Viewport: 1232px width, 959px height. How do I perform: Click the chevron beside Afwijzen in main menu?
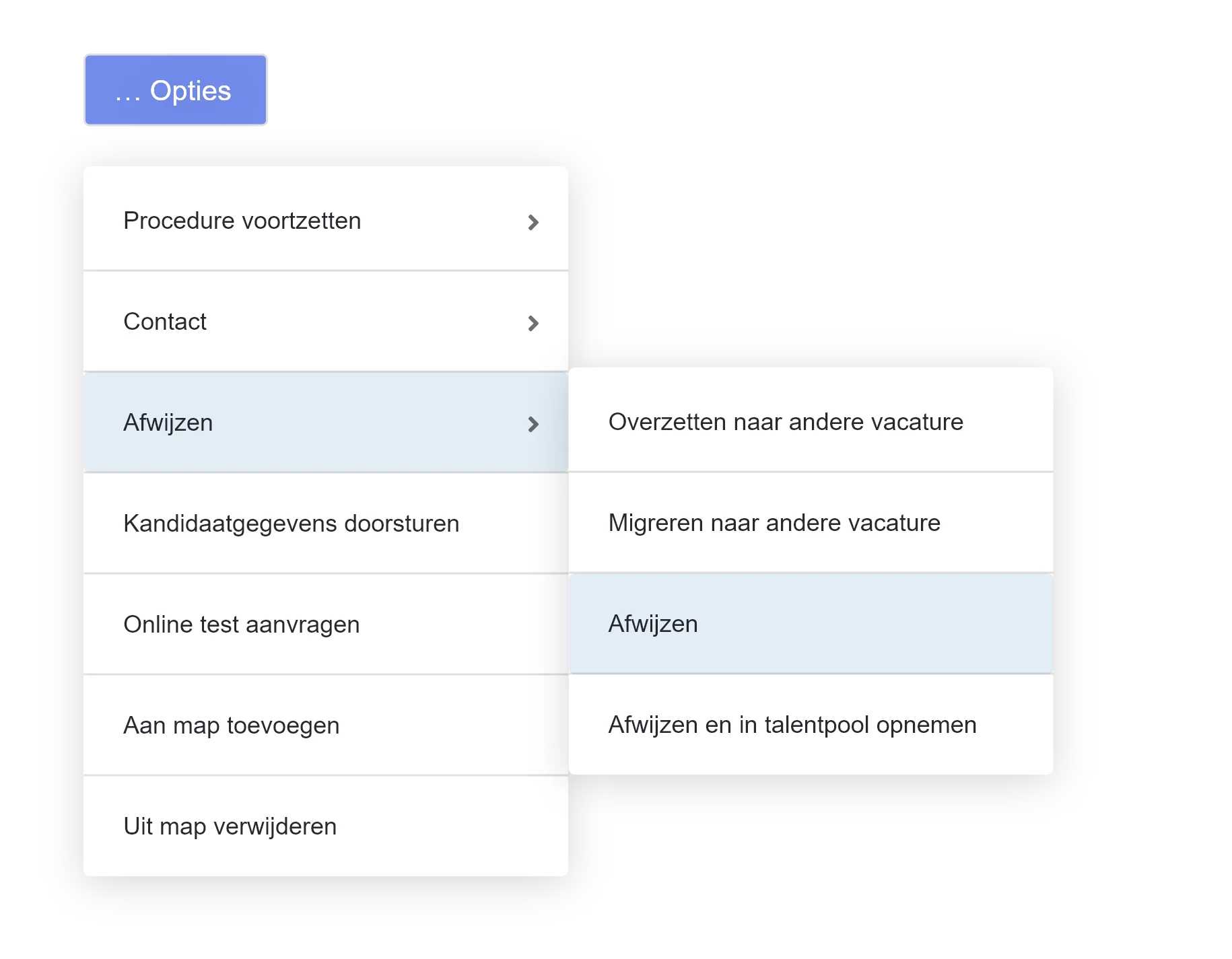coord(533,424)
